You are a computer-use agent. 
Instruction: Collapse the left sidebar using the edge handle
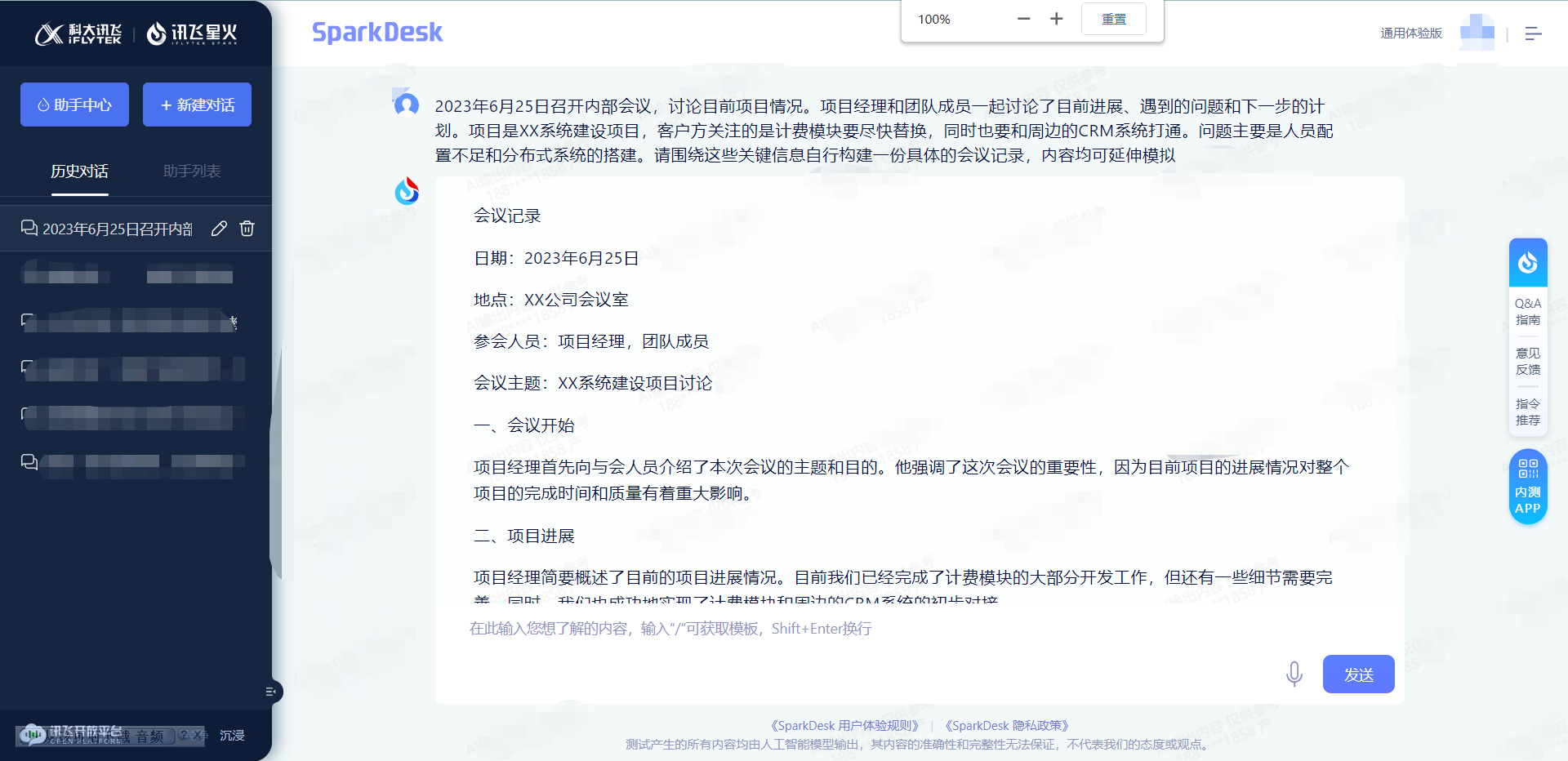click(272, 692)
